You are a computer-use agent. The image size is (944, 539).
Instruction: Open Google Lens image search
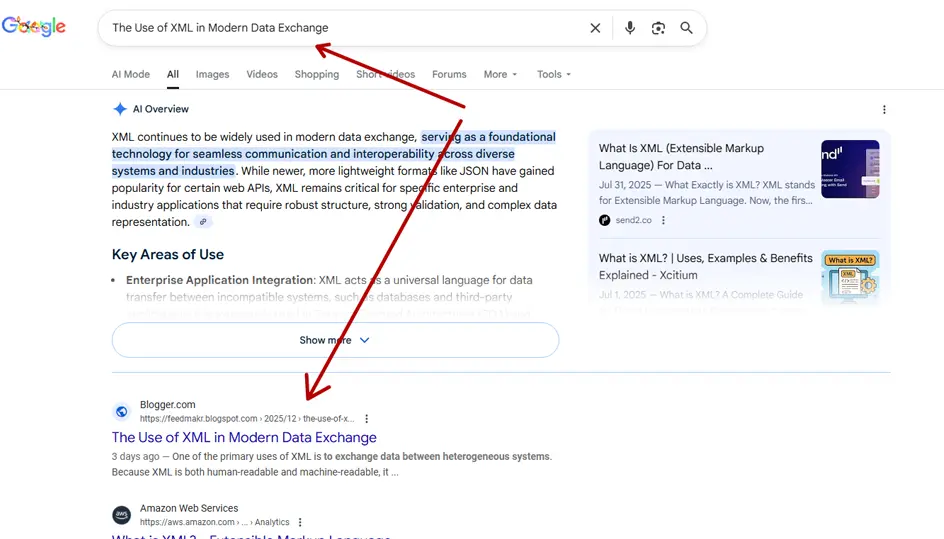coord(658,28)
